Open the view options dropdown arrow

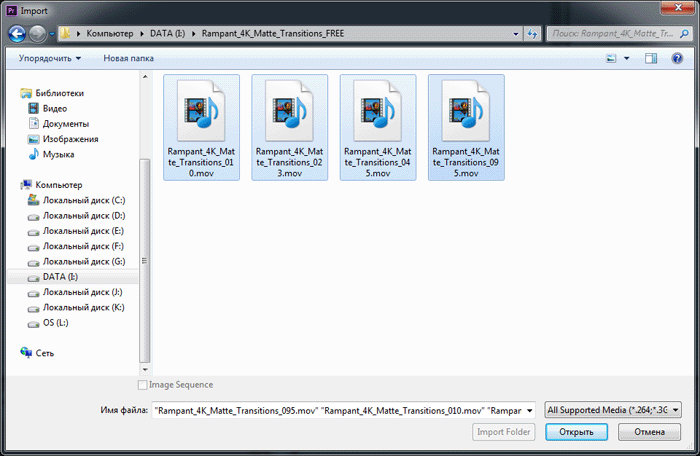[x=626, y=59]
